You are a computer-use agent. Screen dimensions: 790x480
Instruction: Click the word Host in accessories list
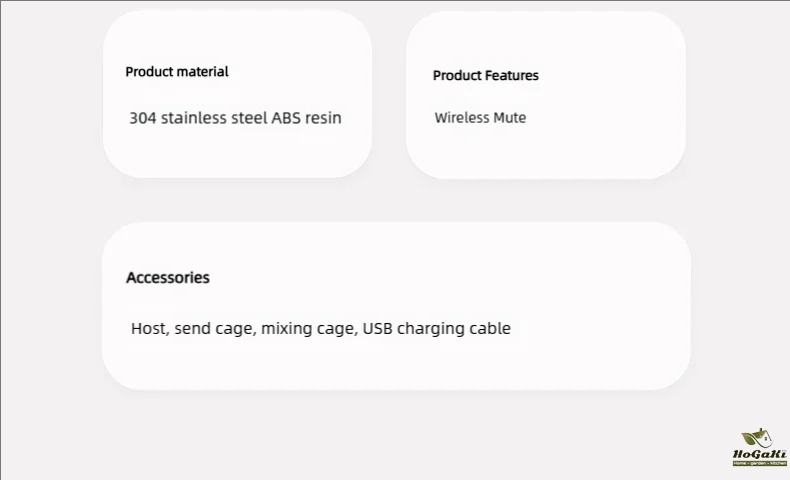click(x=150, y=328)
